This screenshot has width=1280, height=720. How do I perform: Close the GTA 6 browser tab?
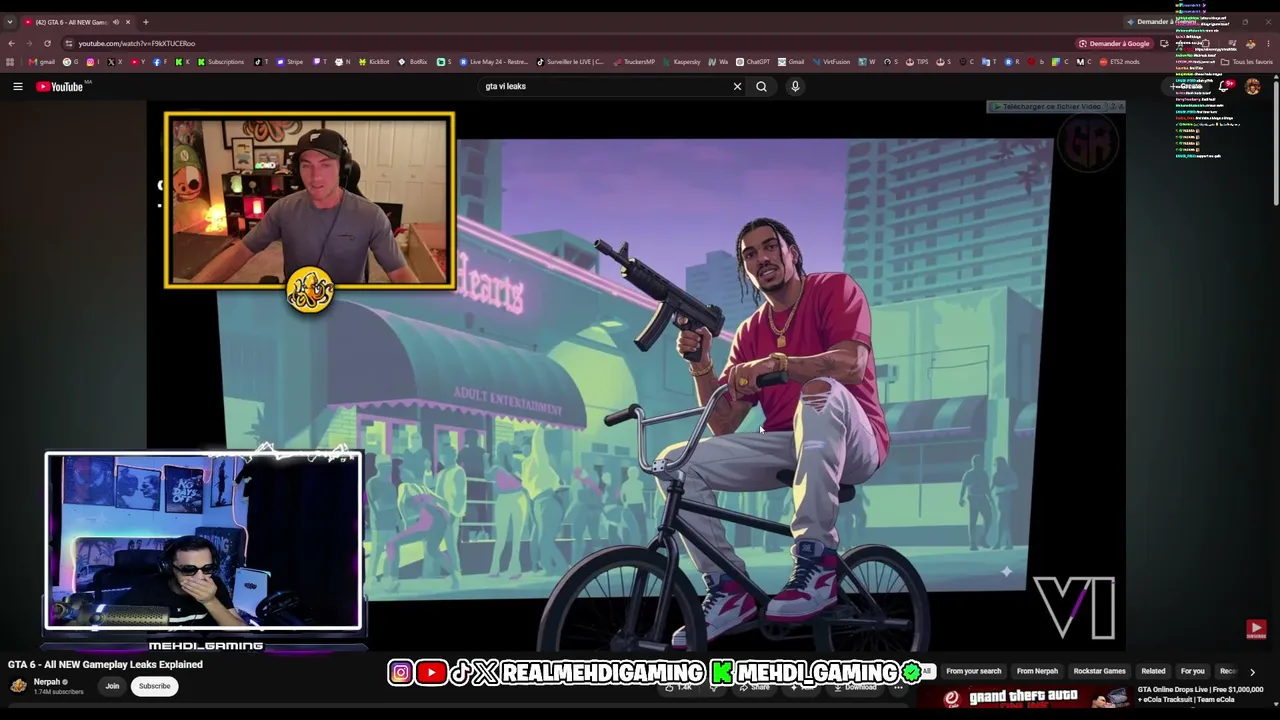coord(128,22)
